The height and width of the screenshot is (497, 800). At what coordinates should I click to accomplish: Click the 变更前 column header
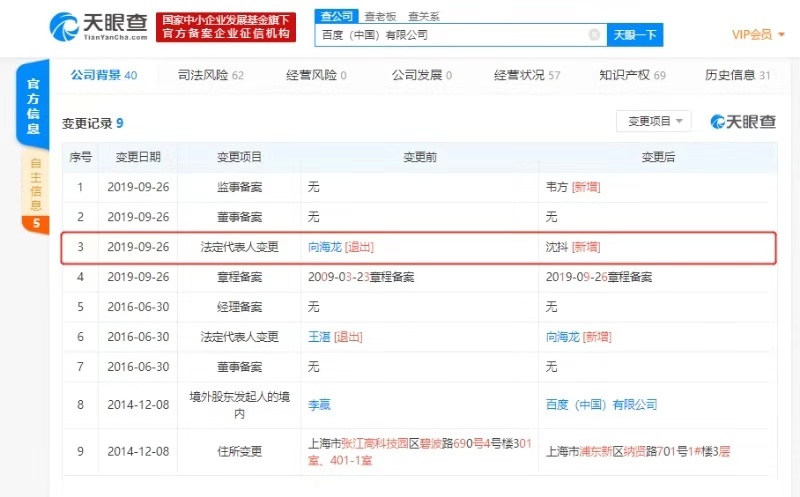click(x=420, y=157)
